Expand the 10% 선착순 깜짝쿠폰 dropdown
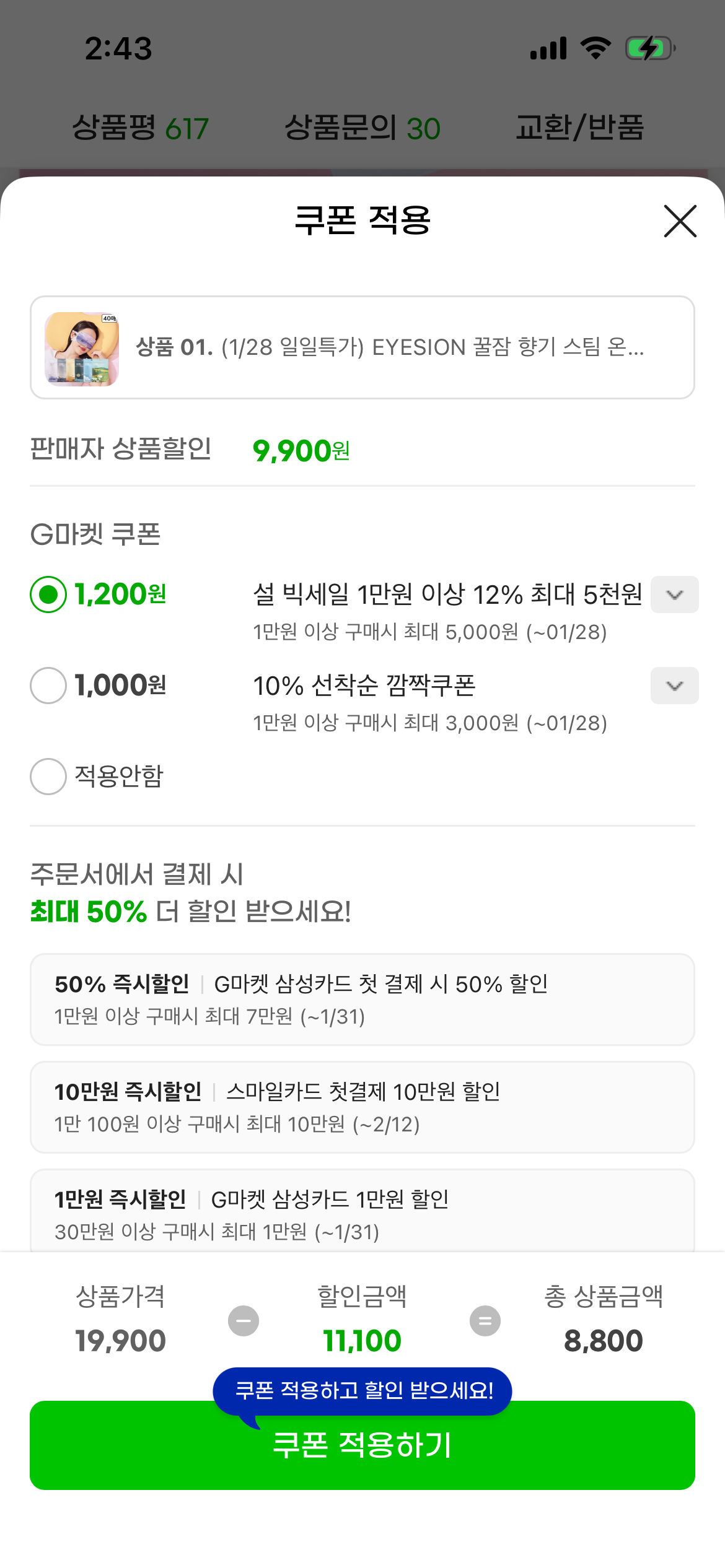The image size is (725, 1568). pyautogui.click(x=674, y=686)
